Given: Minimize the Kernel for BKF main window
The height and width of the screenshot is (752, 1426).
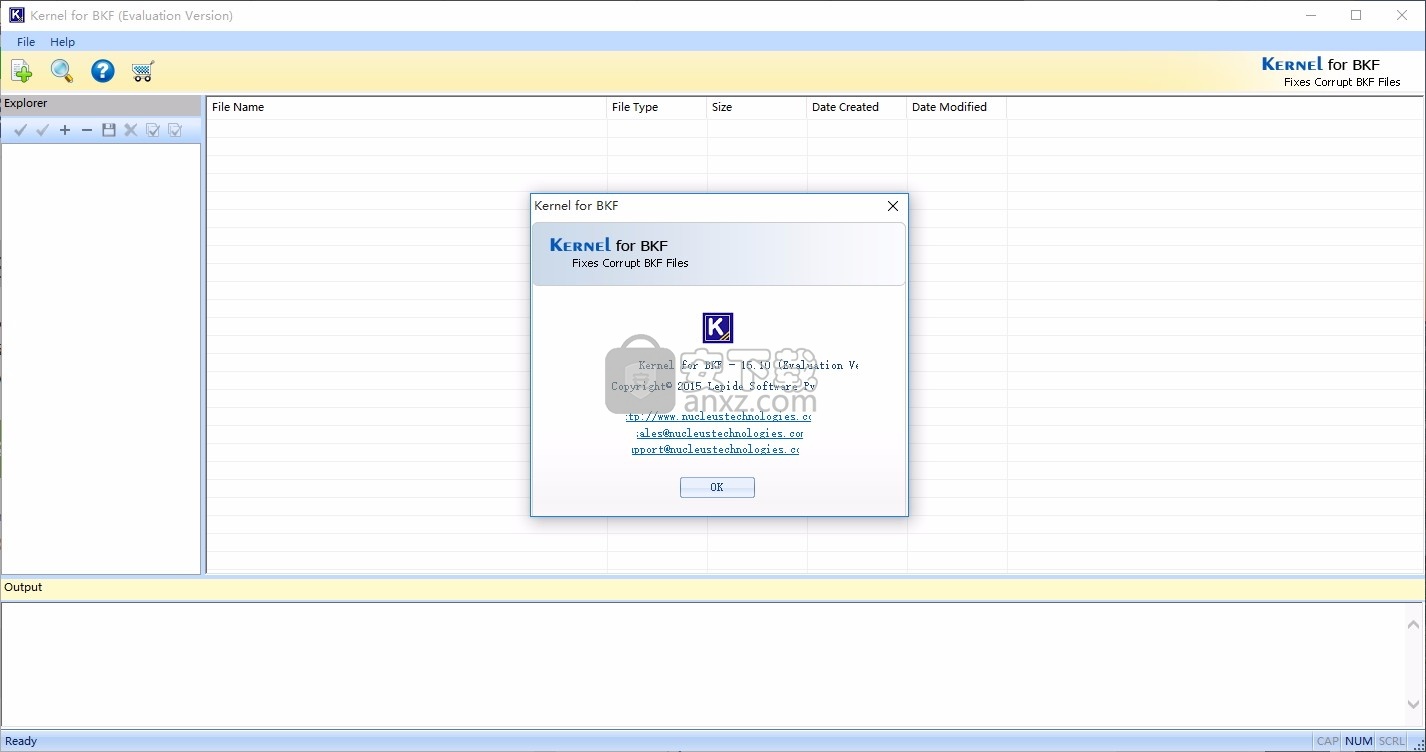Looking at the screenshot, I should click(1310, 15).
